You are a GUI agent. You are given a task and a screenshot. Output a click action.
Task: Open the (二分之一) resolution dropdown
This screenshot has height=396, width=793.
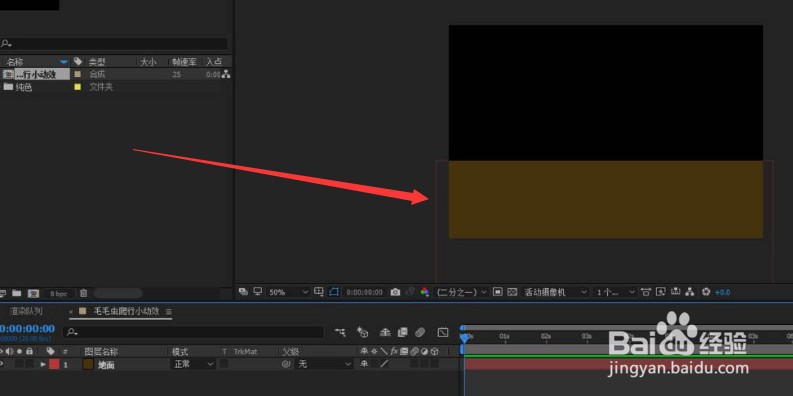click(x=461, y=292)
